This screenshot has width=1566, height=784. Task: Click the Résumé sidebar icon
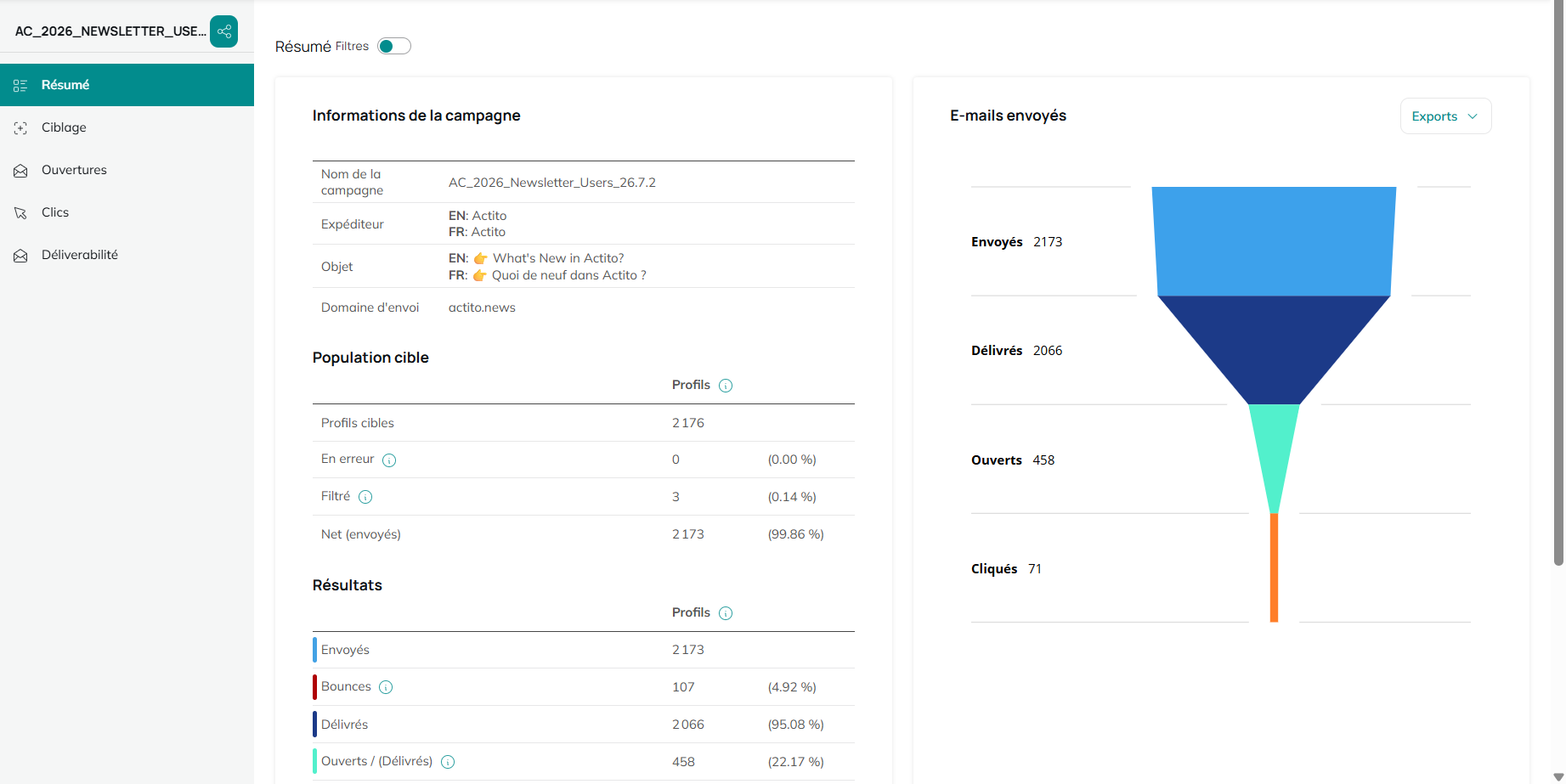pos(20,85)
